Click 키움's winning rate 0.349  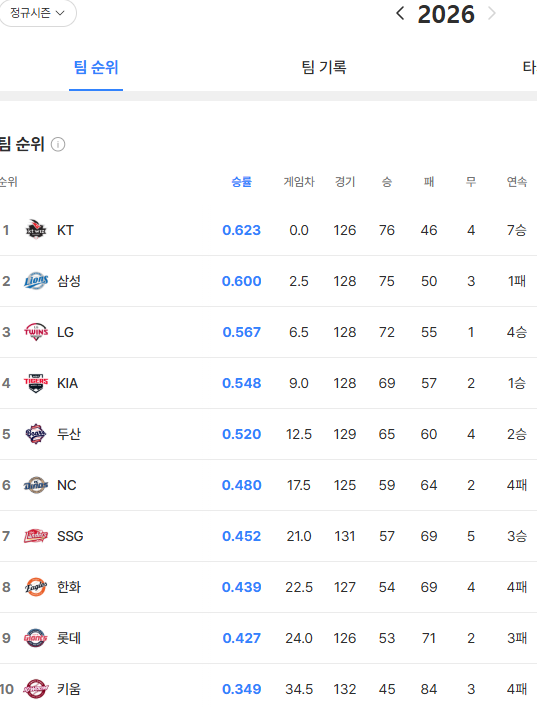(241, 689)
